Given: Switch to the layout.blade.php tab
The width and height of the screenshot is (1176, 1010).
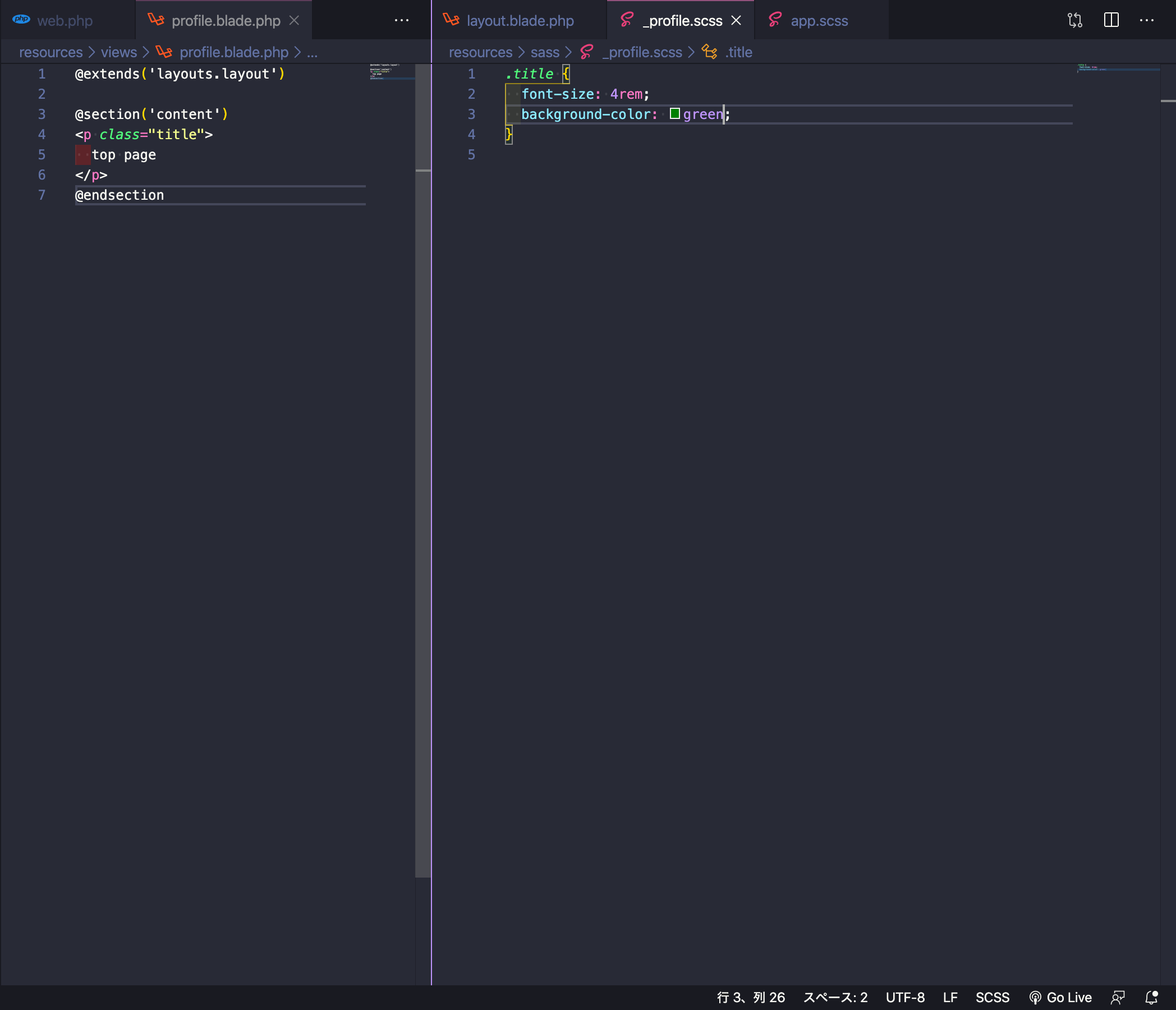Looking at the screenshot, I should [520, 20].
